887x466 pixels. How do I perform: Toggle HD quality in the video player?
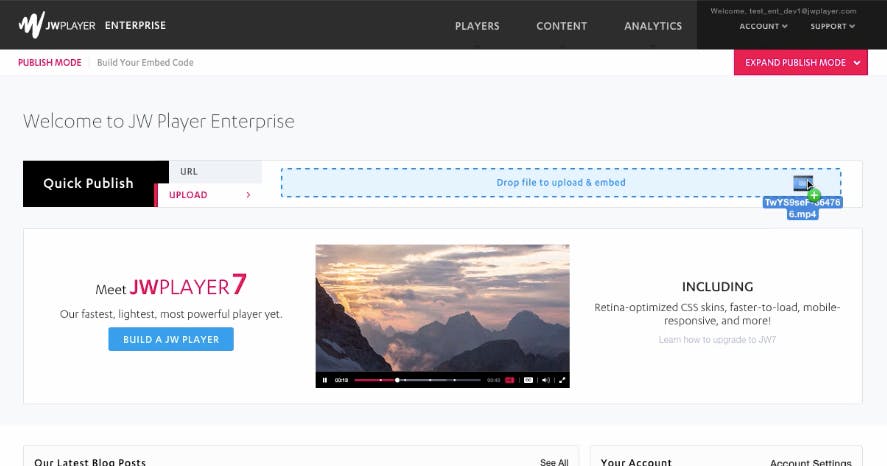[510, 380]
